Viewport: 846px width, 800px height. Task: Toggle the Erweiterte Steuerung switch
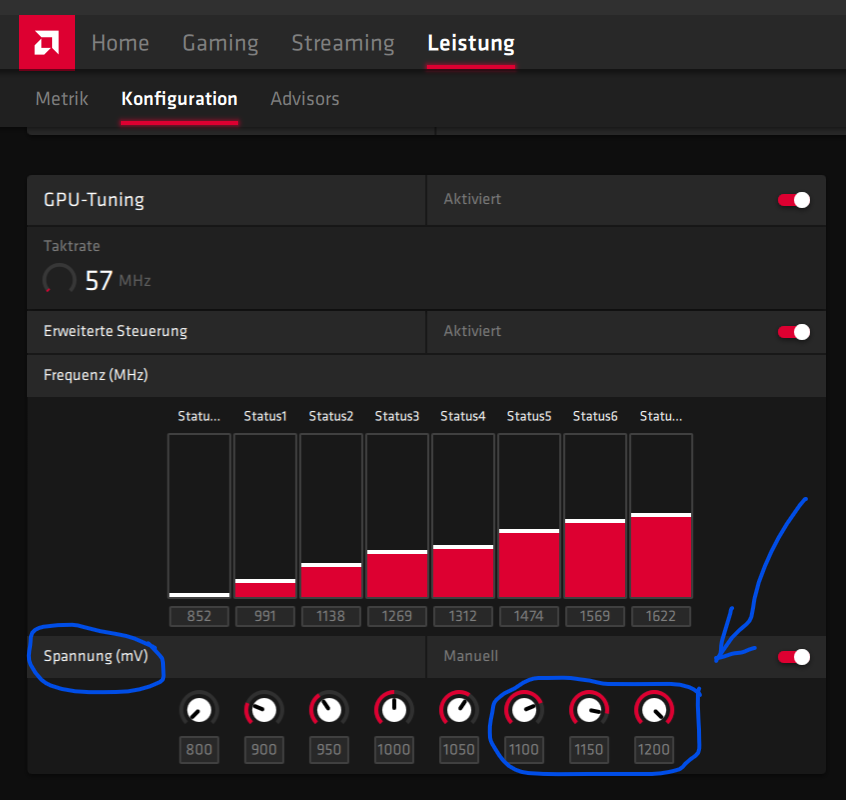[x=794, y=332]
